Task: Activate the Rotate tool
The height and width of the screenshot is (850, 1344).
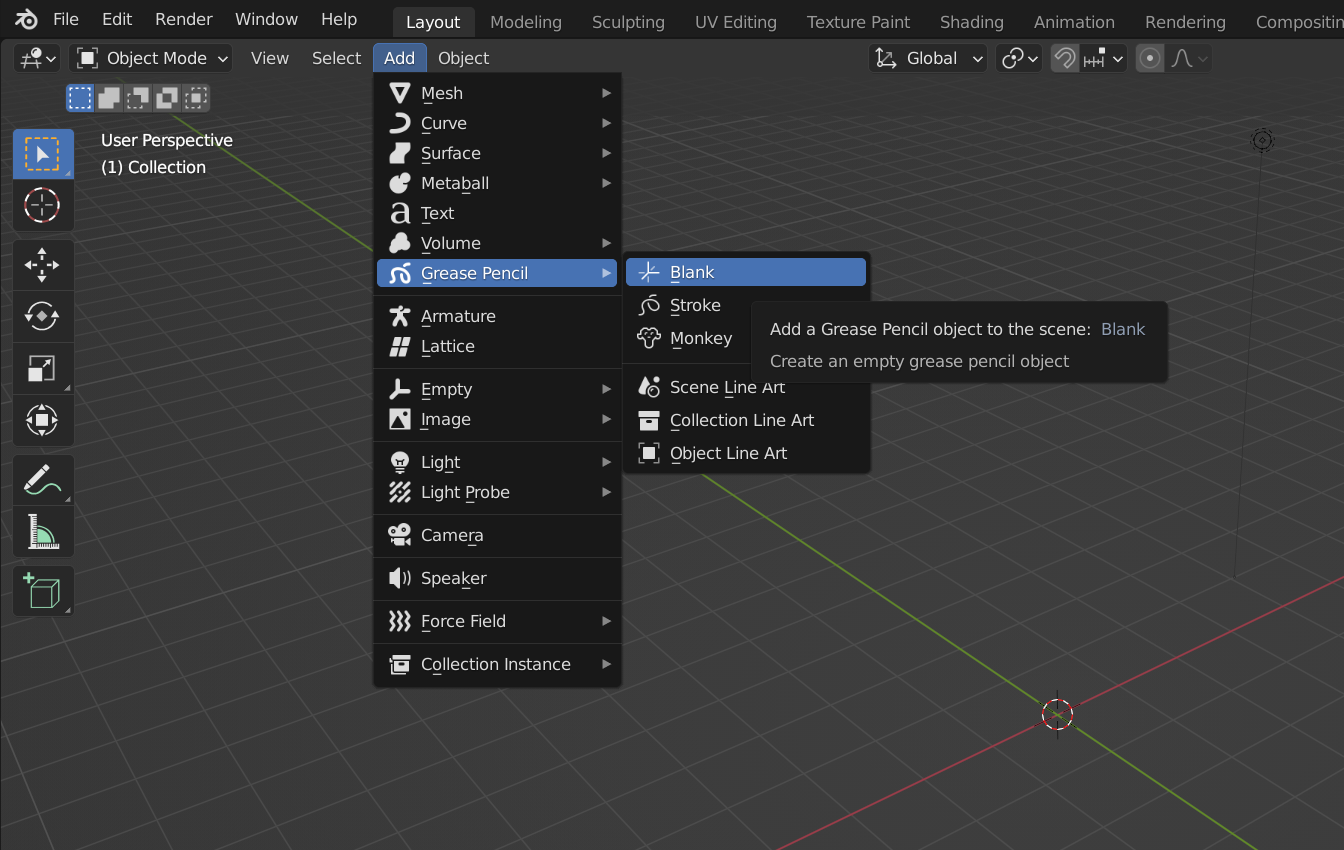Action: tap(42, 316)
